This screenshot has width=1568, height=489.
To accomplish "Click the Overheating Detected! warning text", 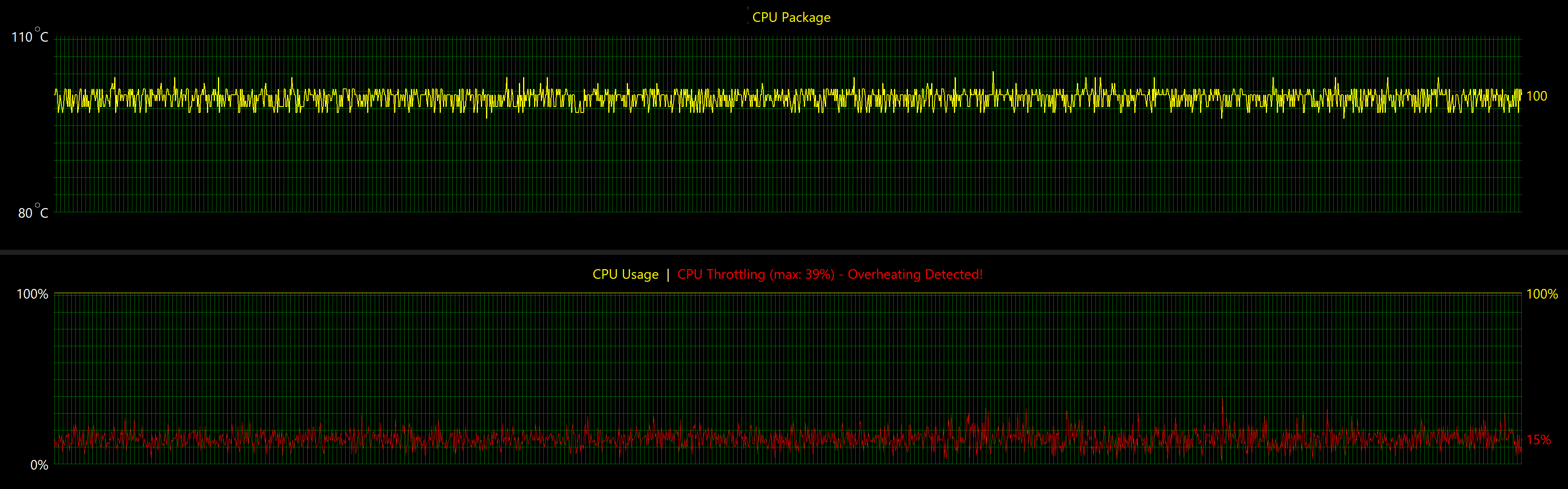I will pos(915,274).
